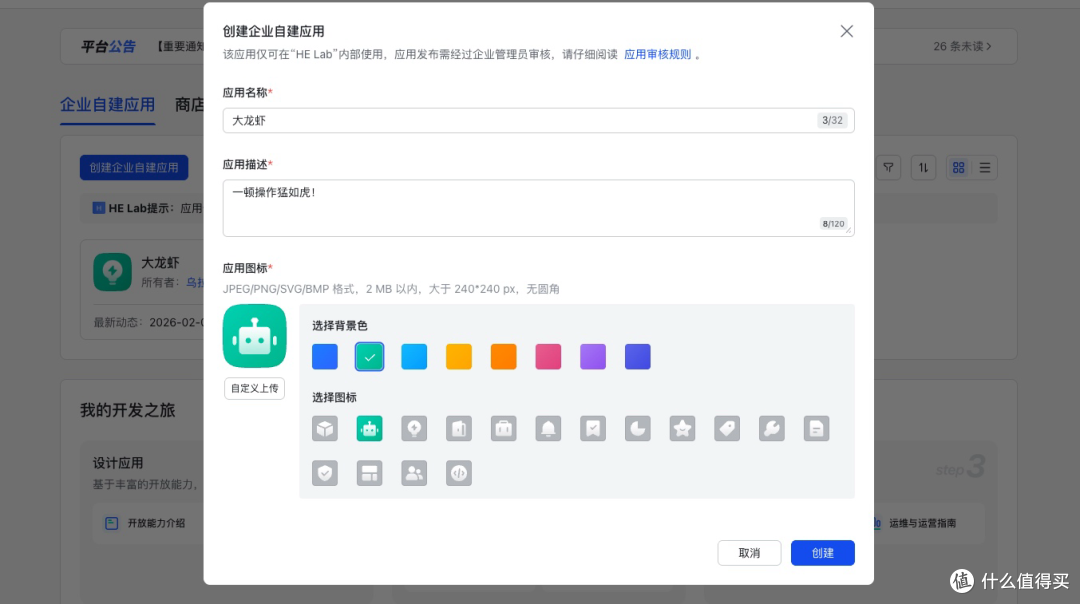Choose the code brackets app icon

pos(459,473)
